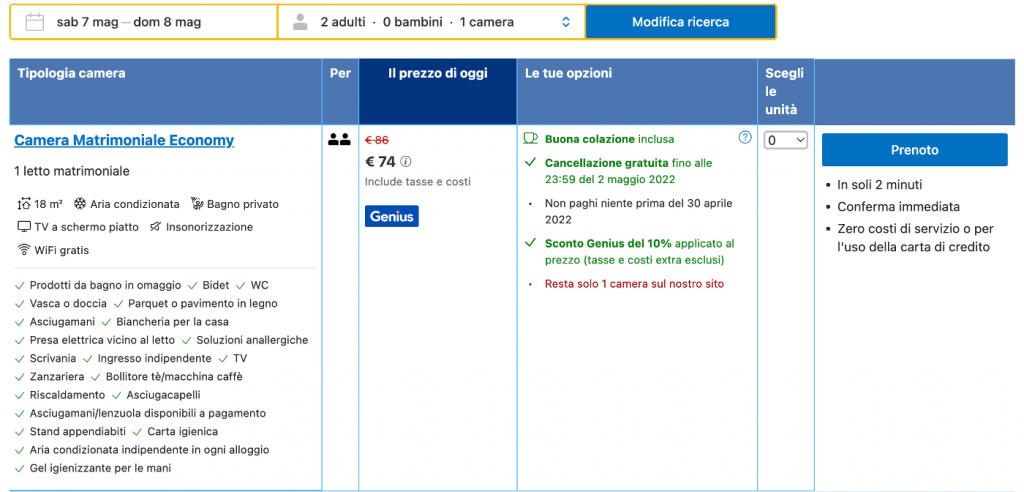Viewport: 1024px width, 492px height.
Task: Click the price info circle icon
Action: 406,162
